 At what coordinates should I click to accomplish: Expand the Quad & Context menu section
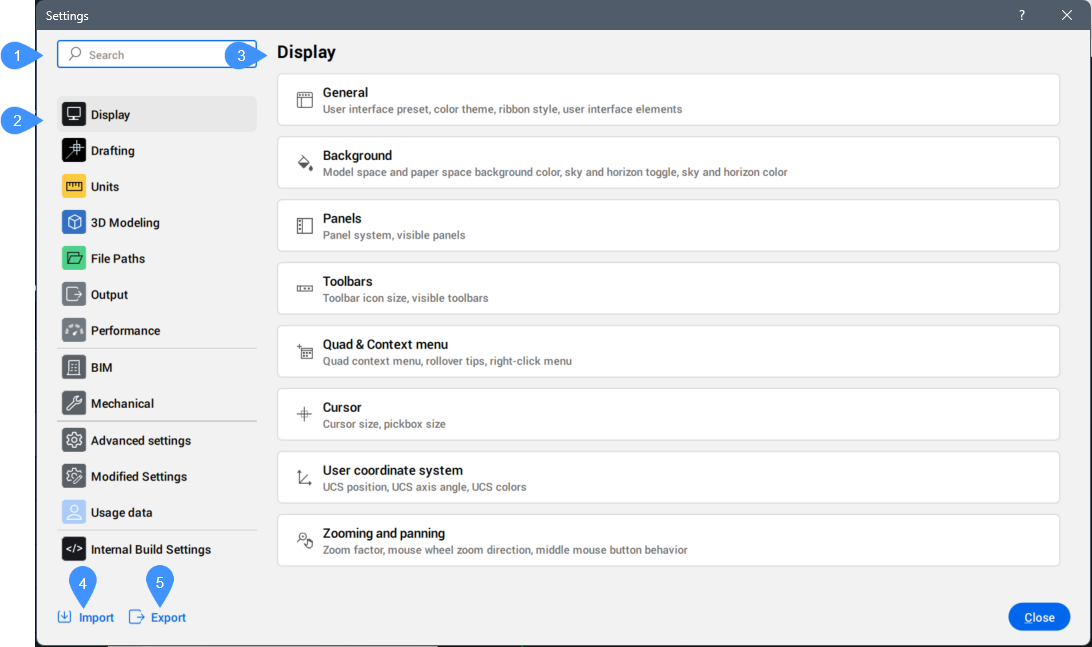pyautogui.click(x=667, y=352)
